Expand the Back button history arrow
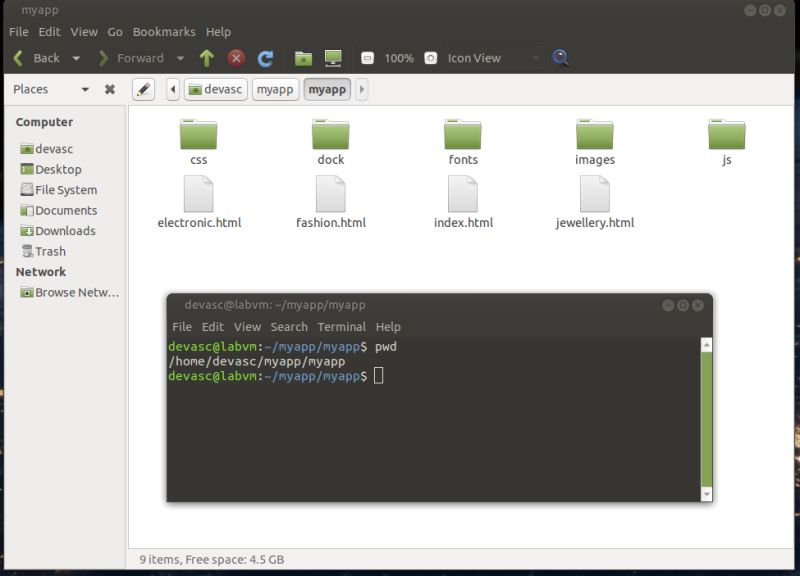800x576 pixels. [75, 58]
